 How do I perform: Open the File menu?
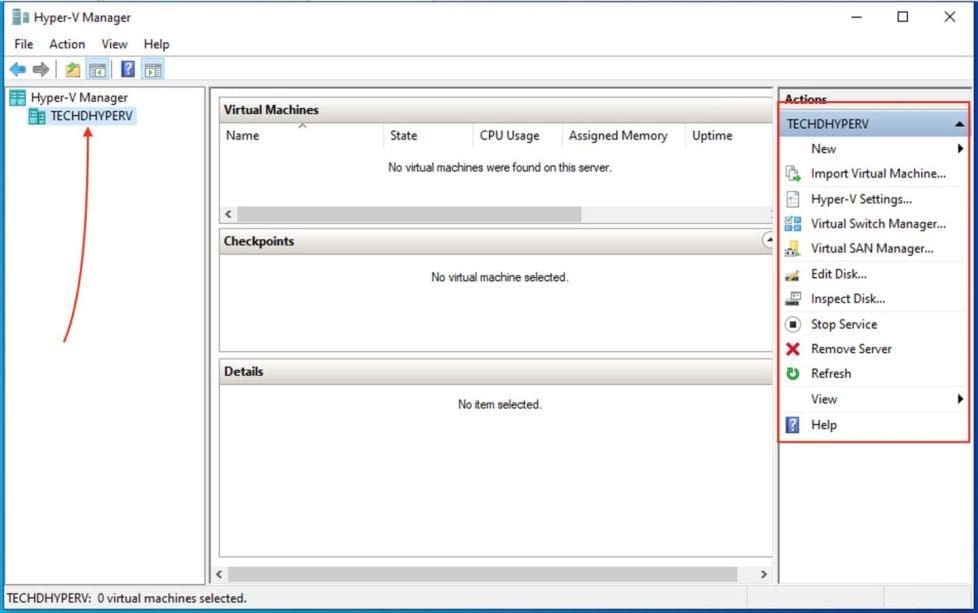pos(24,44)
